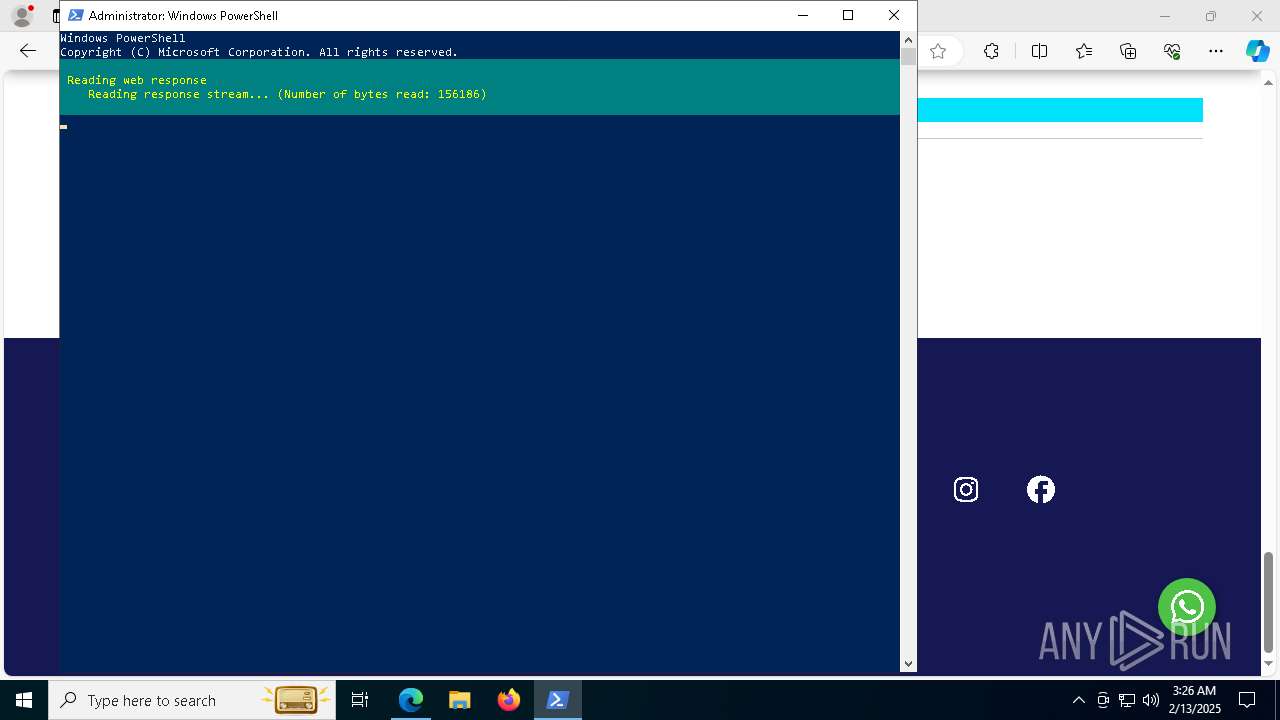Open Task View on the taskbar

click(360, 700)
